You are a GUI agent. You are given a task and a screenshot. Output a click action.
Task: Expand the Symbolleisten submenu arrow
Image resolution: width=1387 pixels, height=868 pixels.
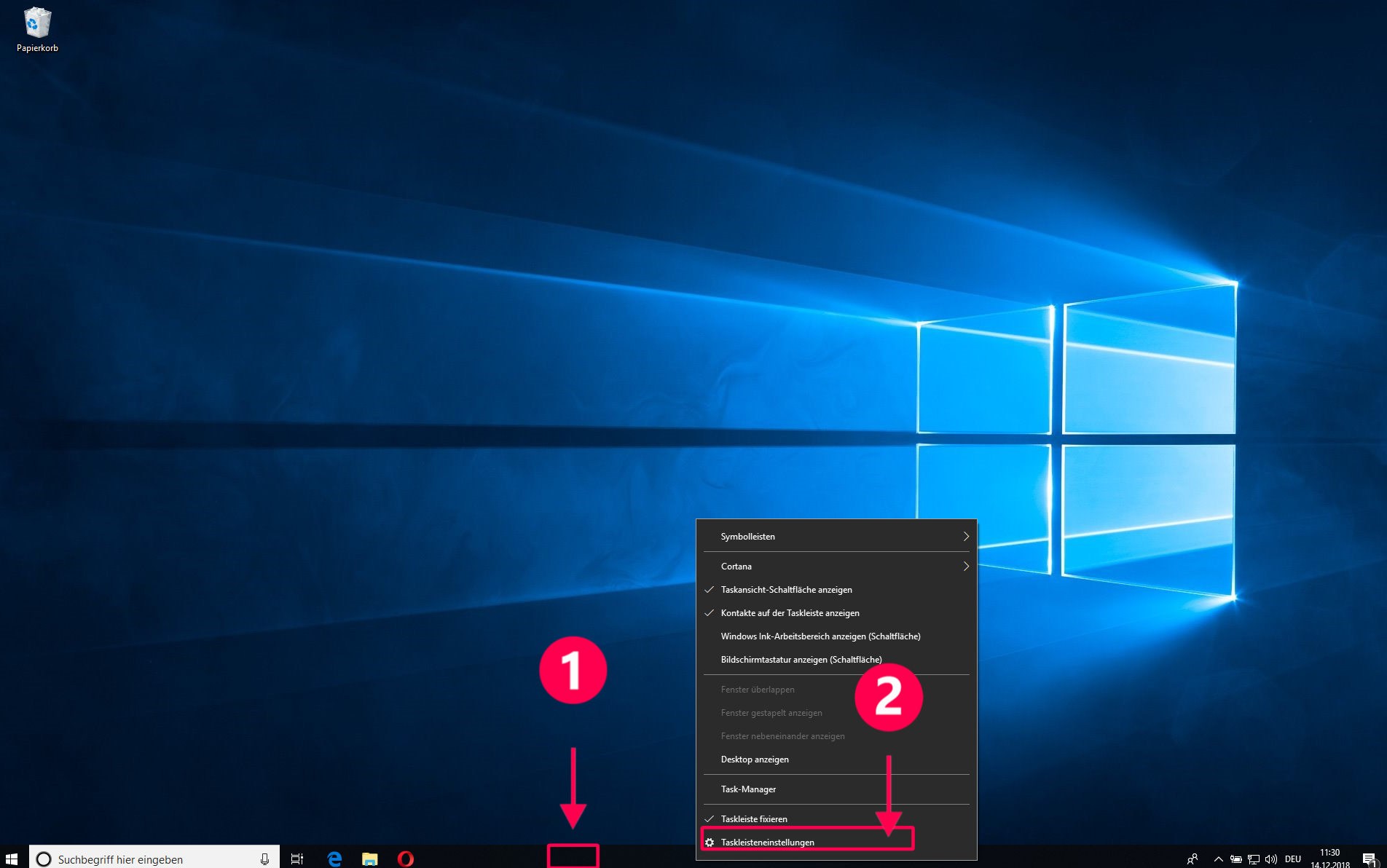point(966,537)
